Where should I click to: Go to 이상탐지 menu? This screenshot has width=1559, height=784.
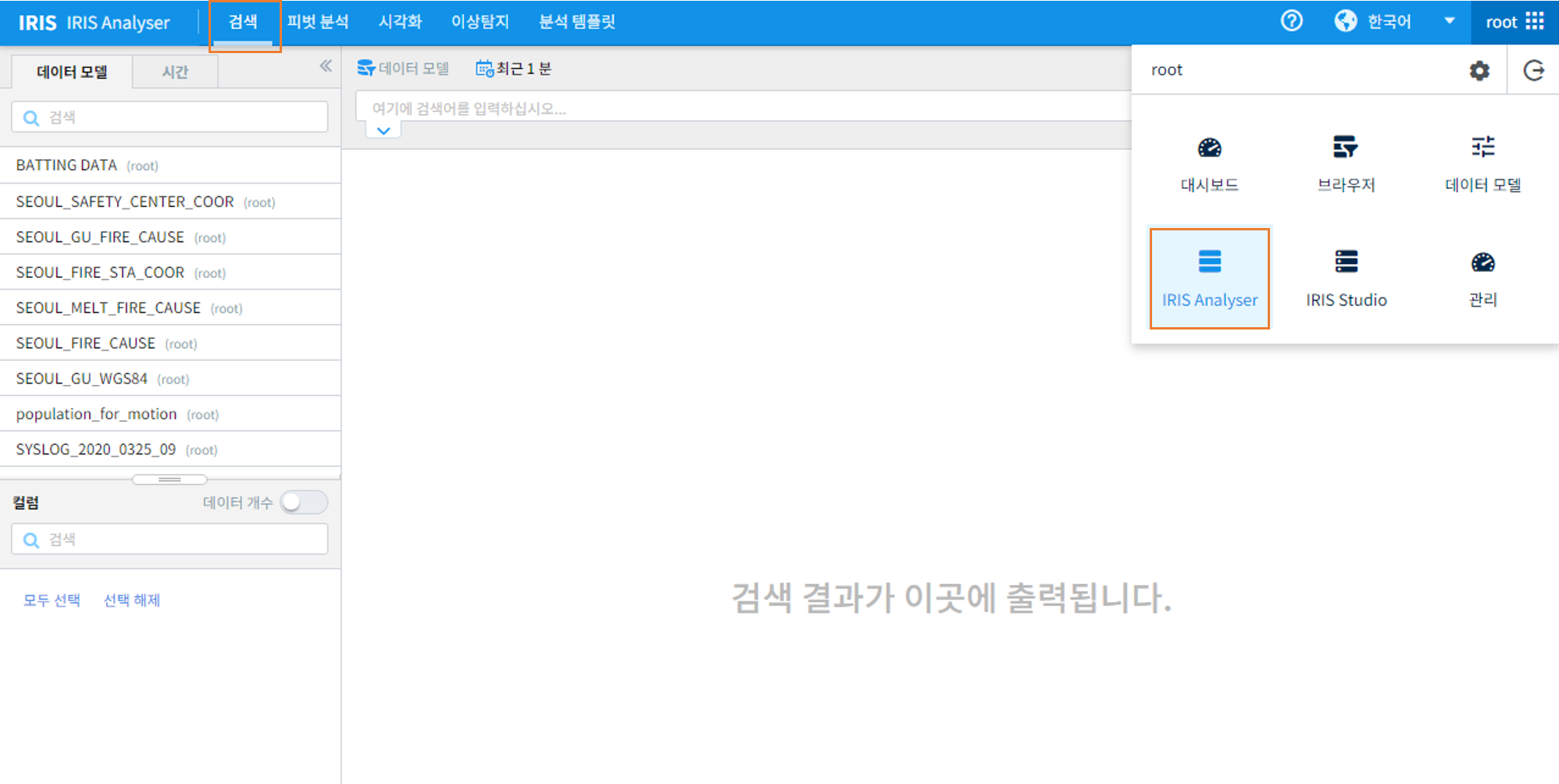point(480,22)
